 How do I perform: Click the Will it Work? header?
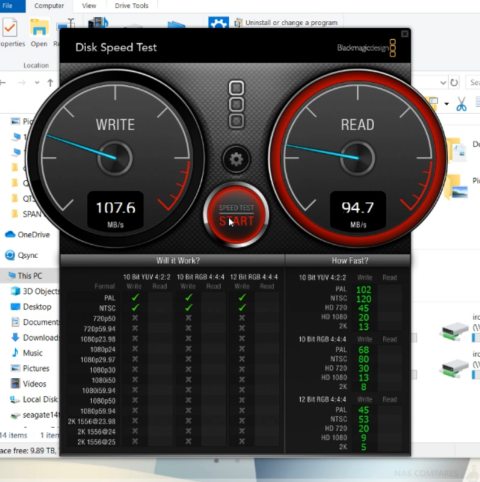pos(178,261)
